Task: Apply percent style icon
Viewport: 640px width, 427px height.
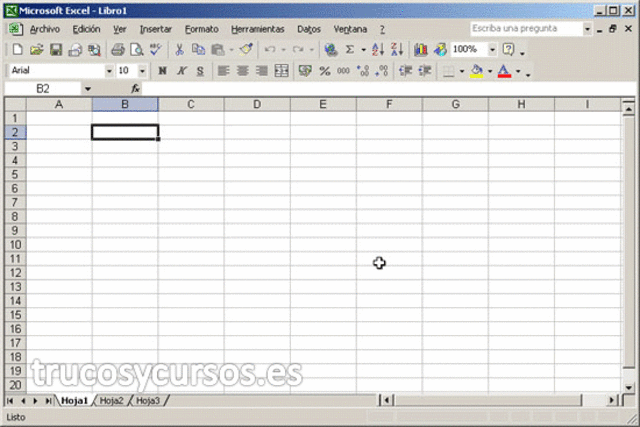Action: pyautogui.click(x=324, y=71)
